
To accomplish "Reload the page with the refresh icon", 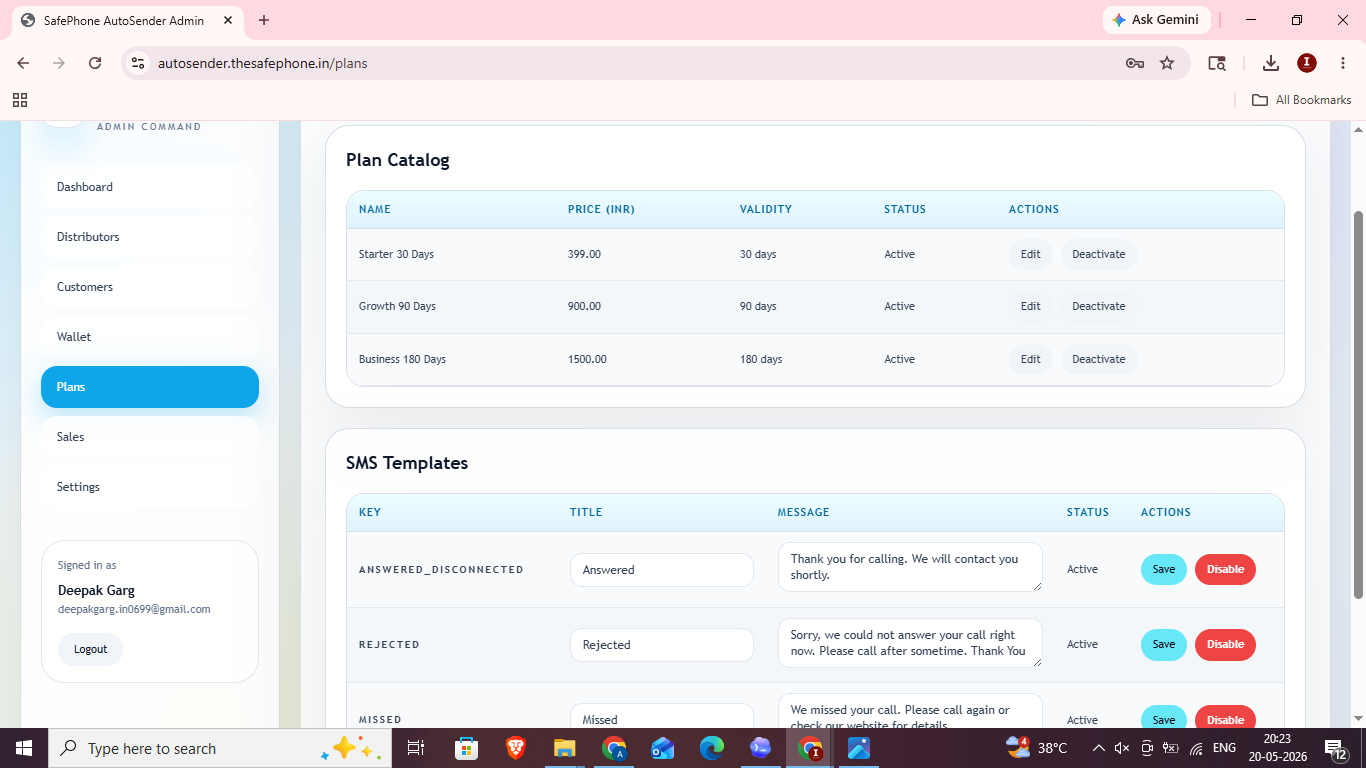I will point(95,63).
